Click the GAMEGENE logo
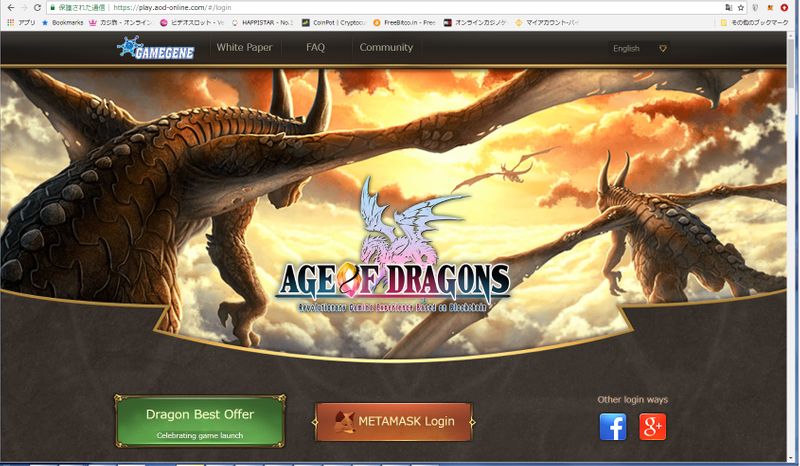This screenshot has width=800, height=466. pyautogui.click(x=158, y=47)
